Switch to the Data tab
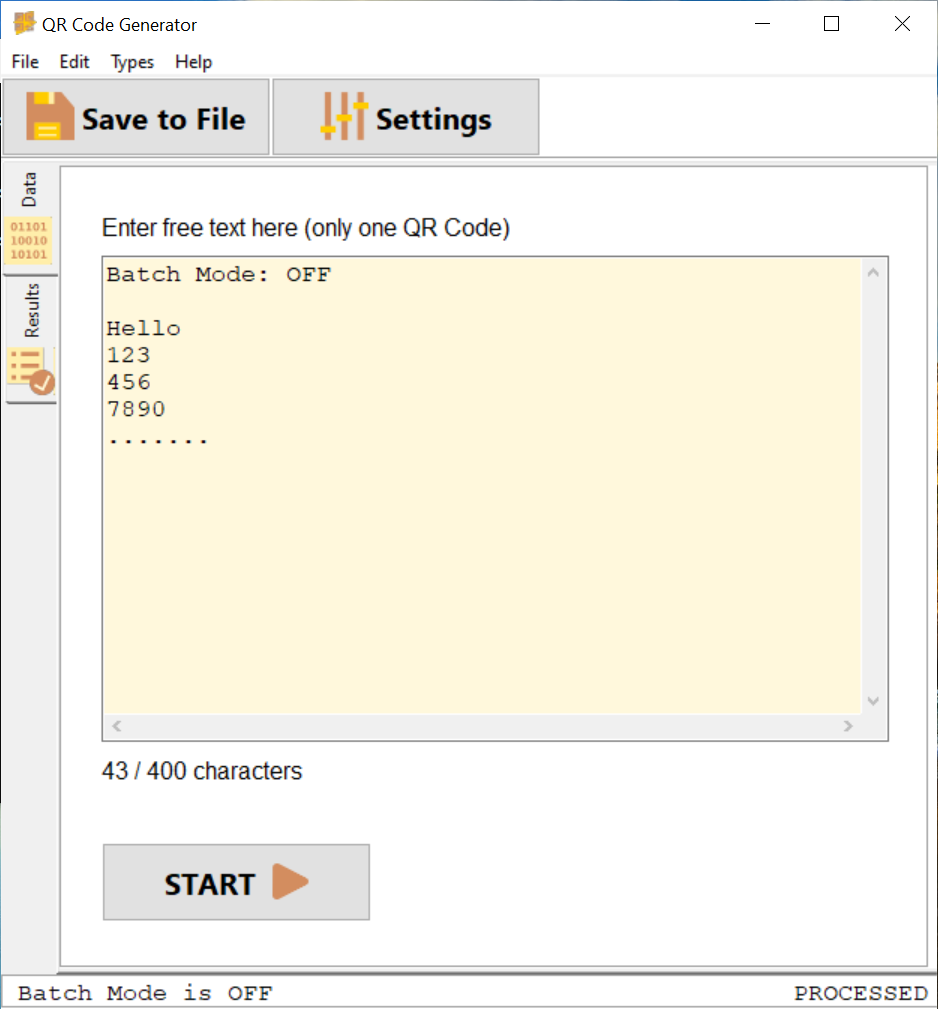Screen dimensions: 938x1009 pyautogui.click(x=29, y=190)
